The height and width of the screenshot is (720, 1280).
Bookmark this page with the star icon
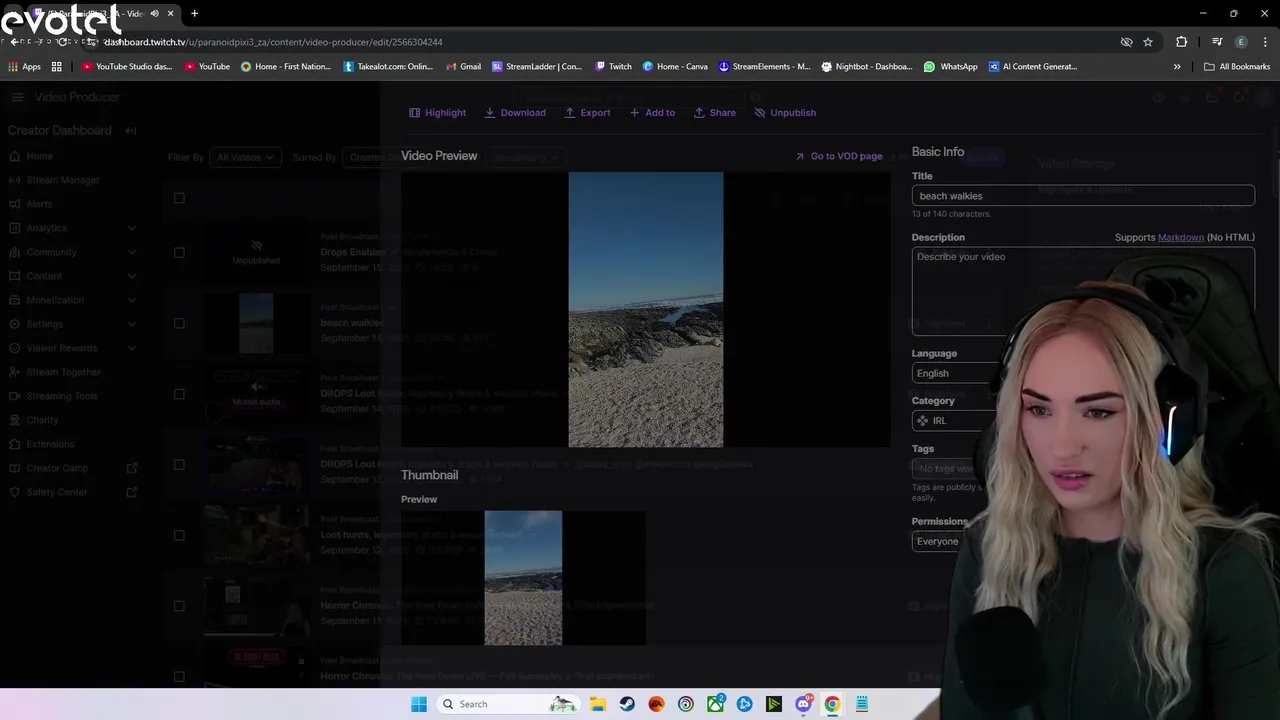click(1148, 42)
